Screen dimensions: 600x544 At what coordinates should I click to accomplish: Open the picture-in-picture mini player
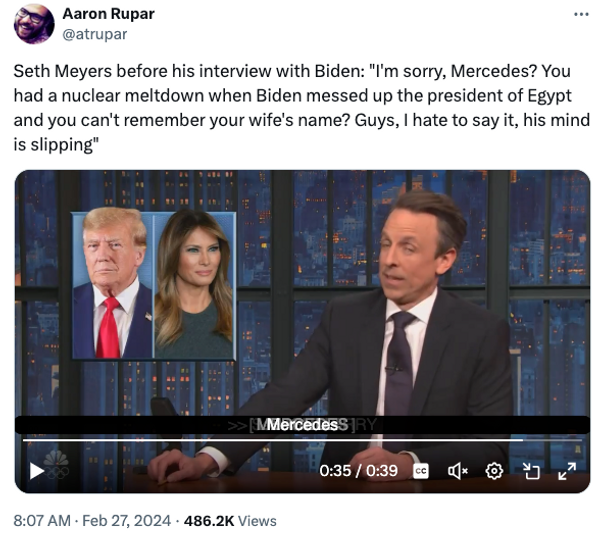point(531,471)
